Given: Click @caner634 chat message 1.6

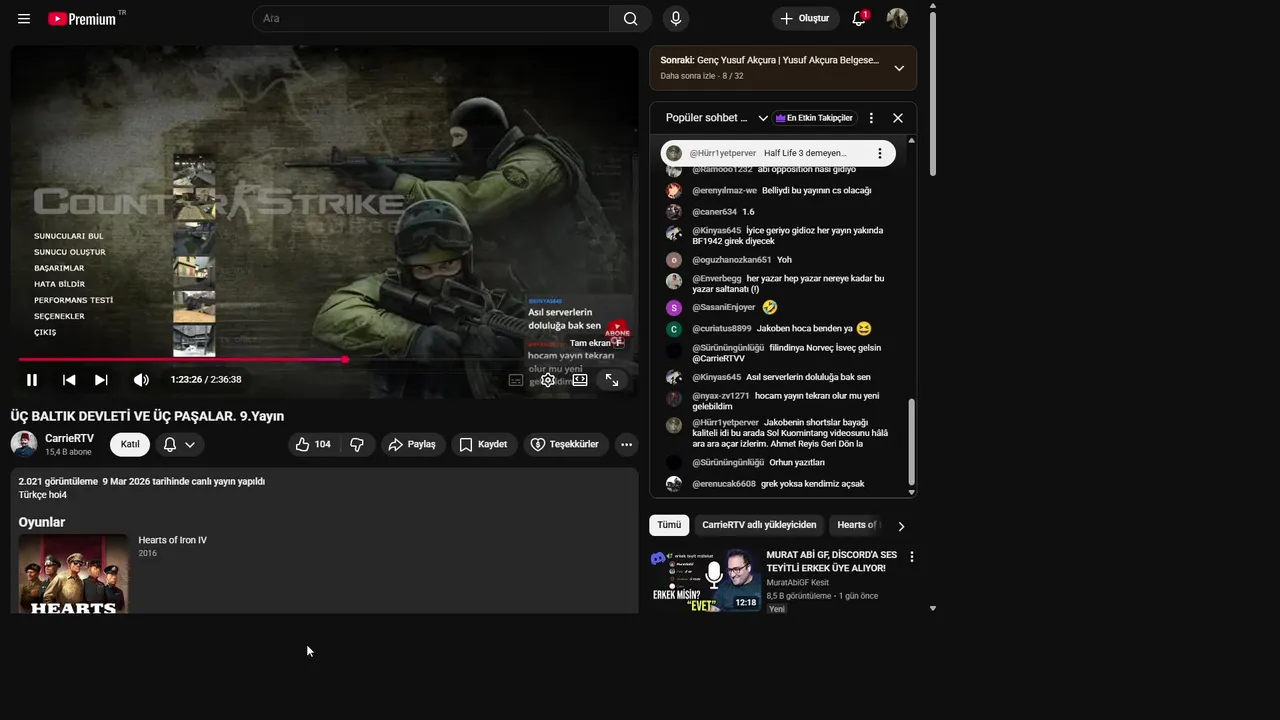Looking at the screenshot, I should [x=748, y=212].
